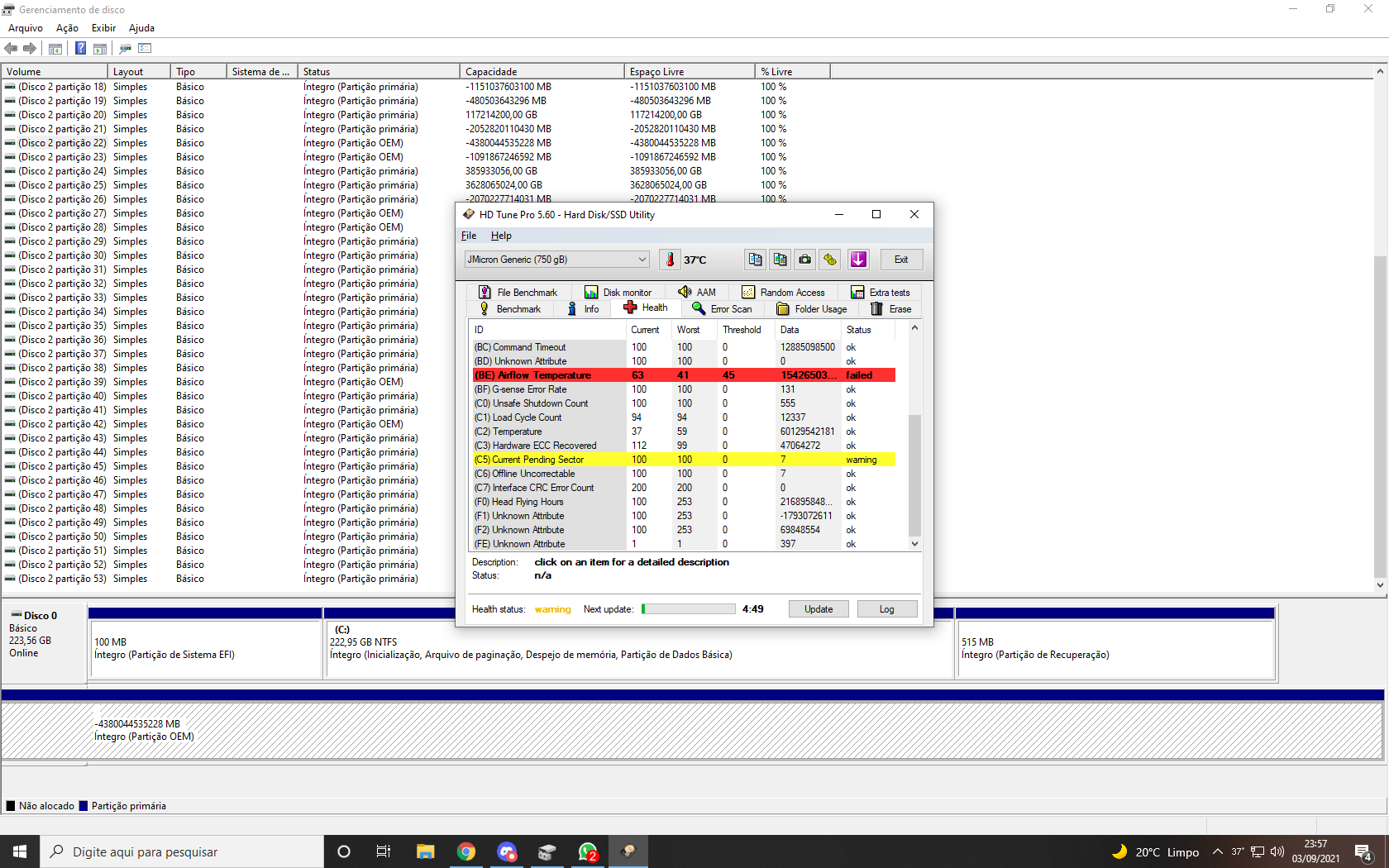Open the Arquivo menu
The height and width of the screenshot is (868, 1389).
pyautogui.click(x=26, y=28)
